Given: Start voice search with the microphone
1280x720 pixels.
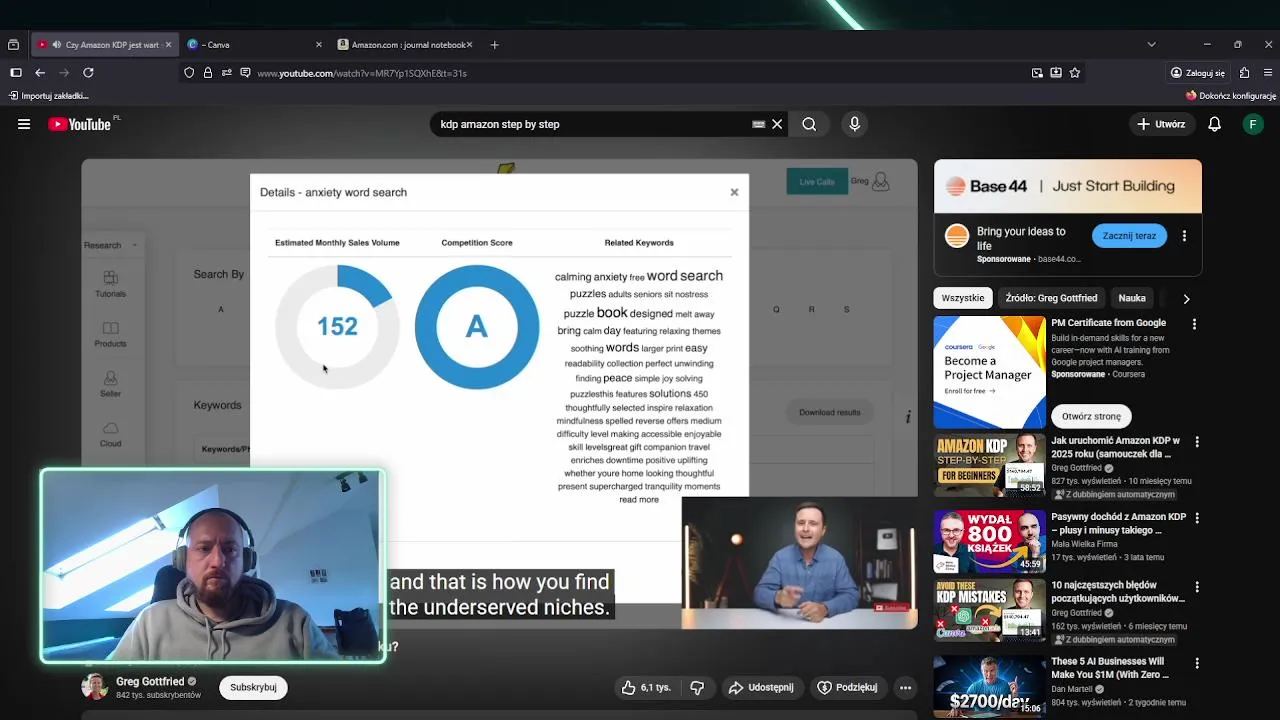Looking at the screenshot, I should coord(854,124).
